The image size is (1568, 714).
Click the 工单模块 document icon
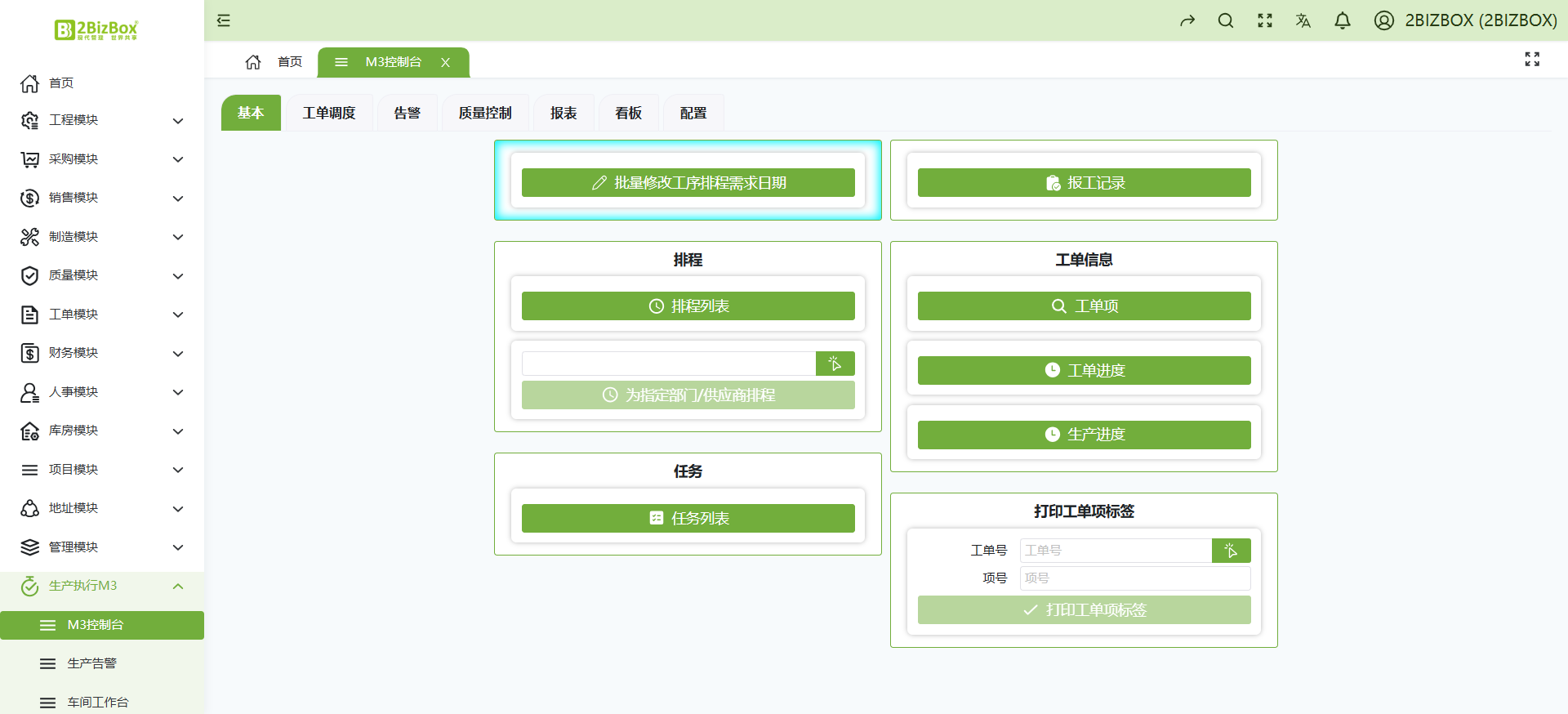tap(30, 315)
